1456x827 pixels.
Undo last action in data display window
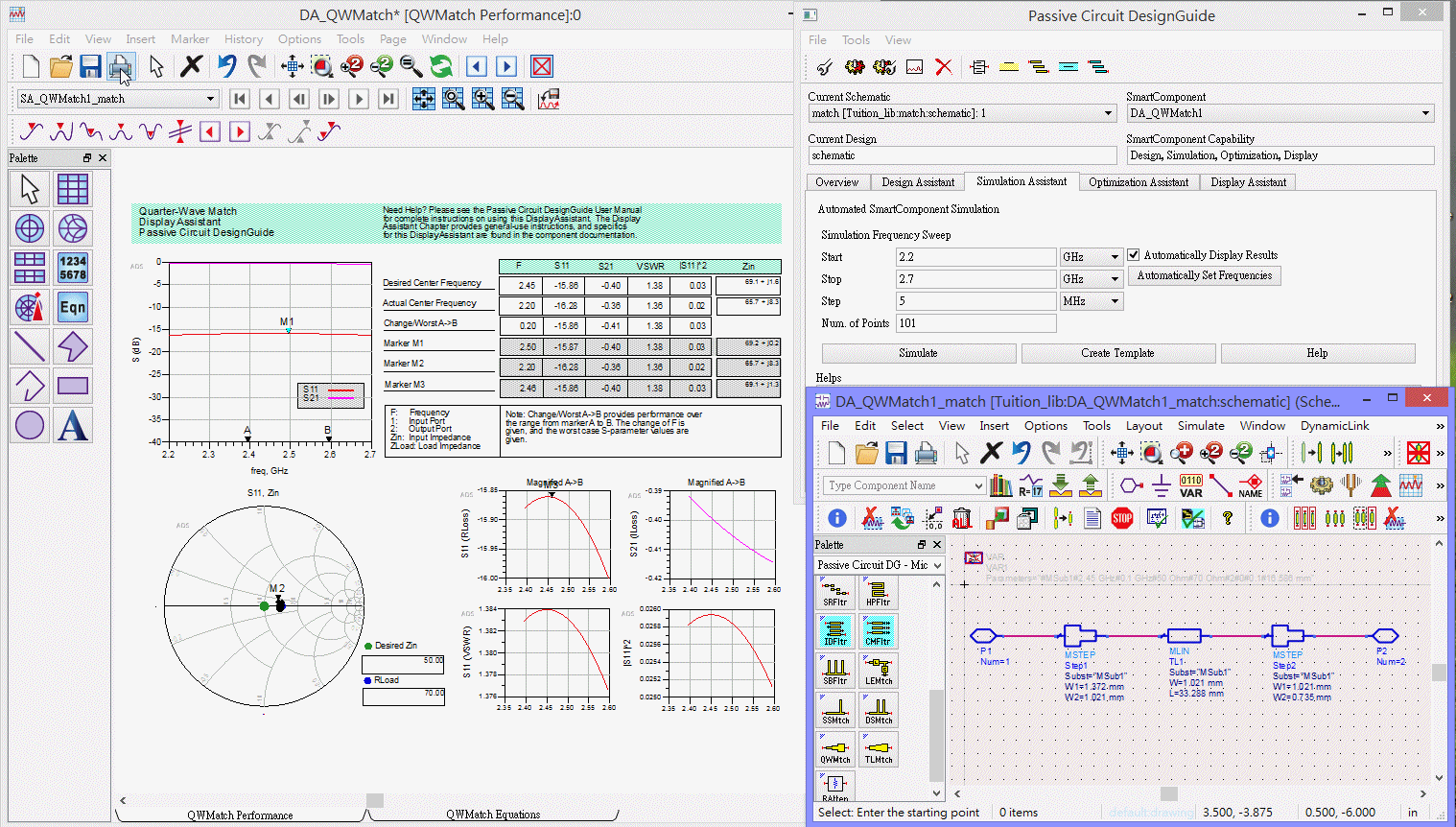[226, 66]
